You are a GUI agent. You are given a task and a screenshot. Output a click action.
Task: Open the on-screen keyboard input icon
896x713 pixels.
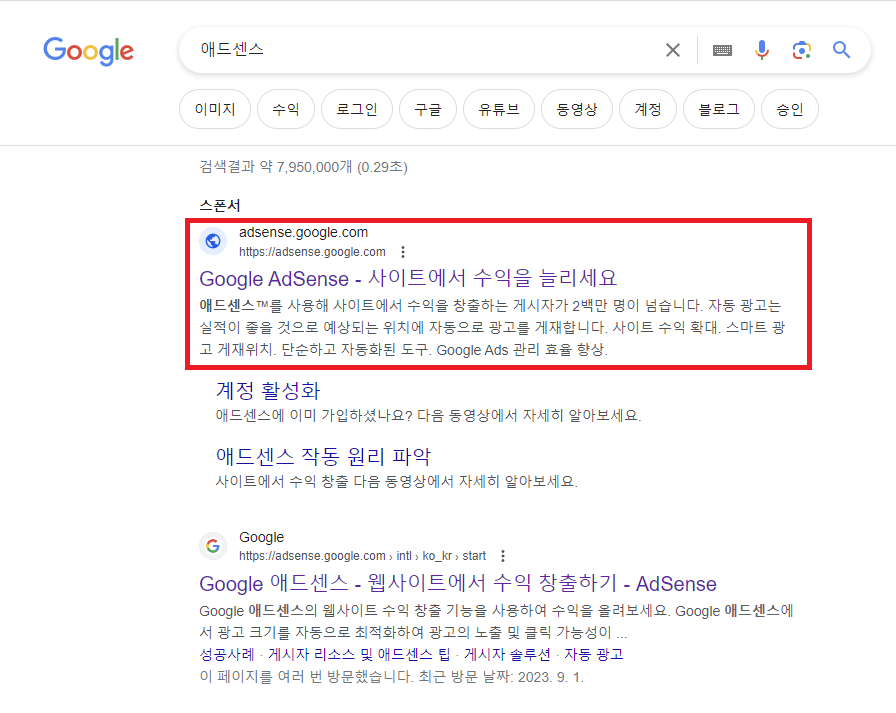[722, 49]
